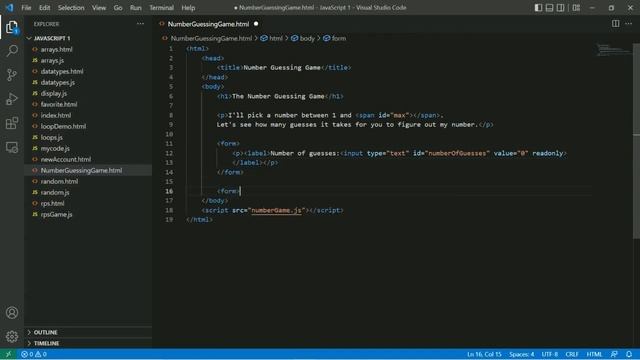Toggle the secondary side bar
Screen dimensions: 640x360
coord(560,8)
